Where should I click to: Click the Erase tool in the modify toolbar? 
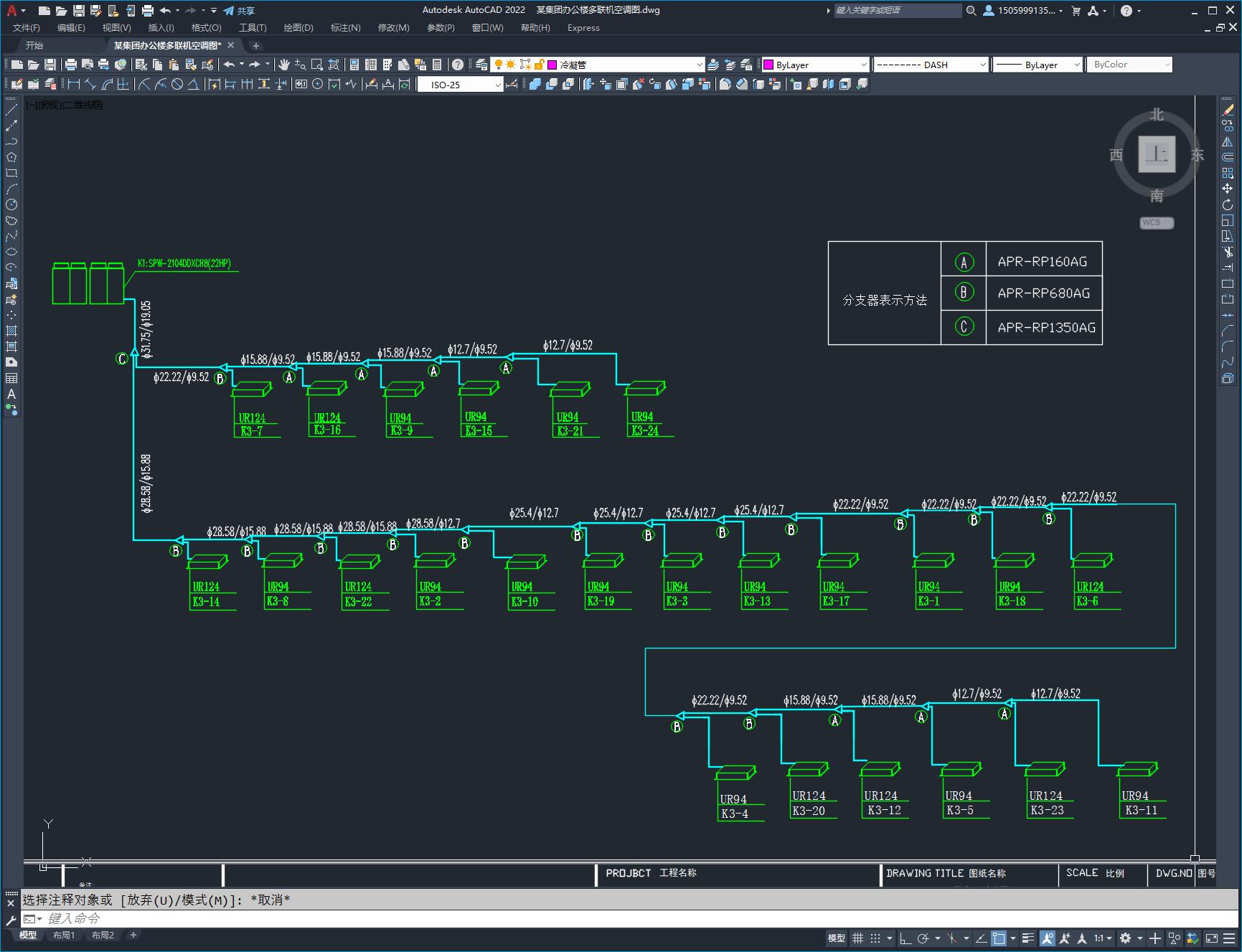[1228, 110]
